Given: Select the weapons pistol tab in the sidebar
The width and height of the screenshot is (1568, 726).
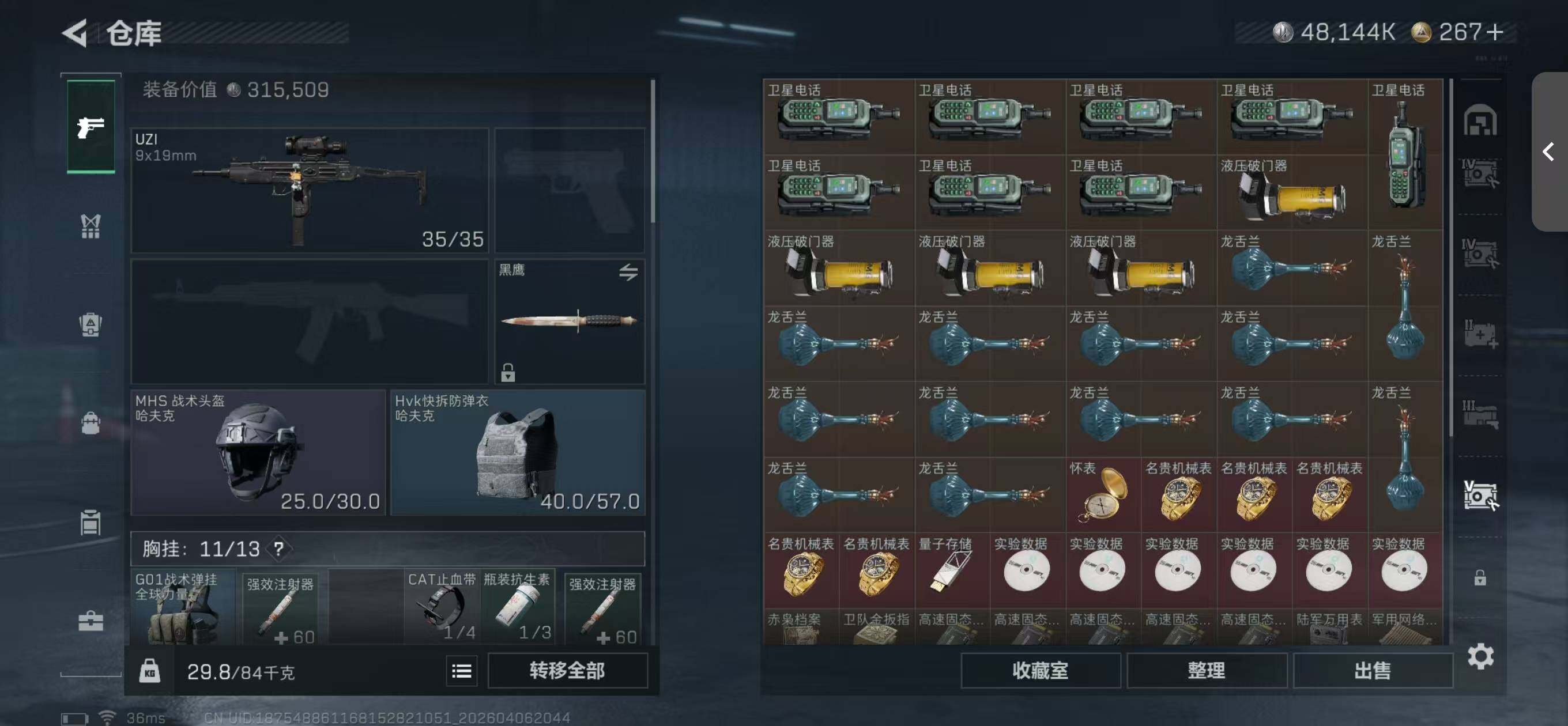Looking at the screenshot, I should click(x=91, y=127).
